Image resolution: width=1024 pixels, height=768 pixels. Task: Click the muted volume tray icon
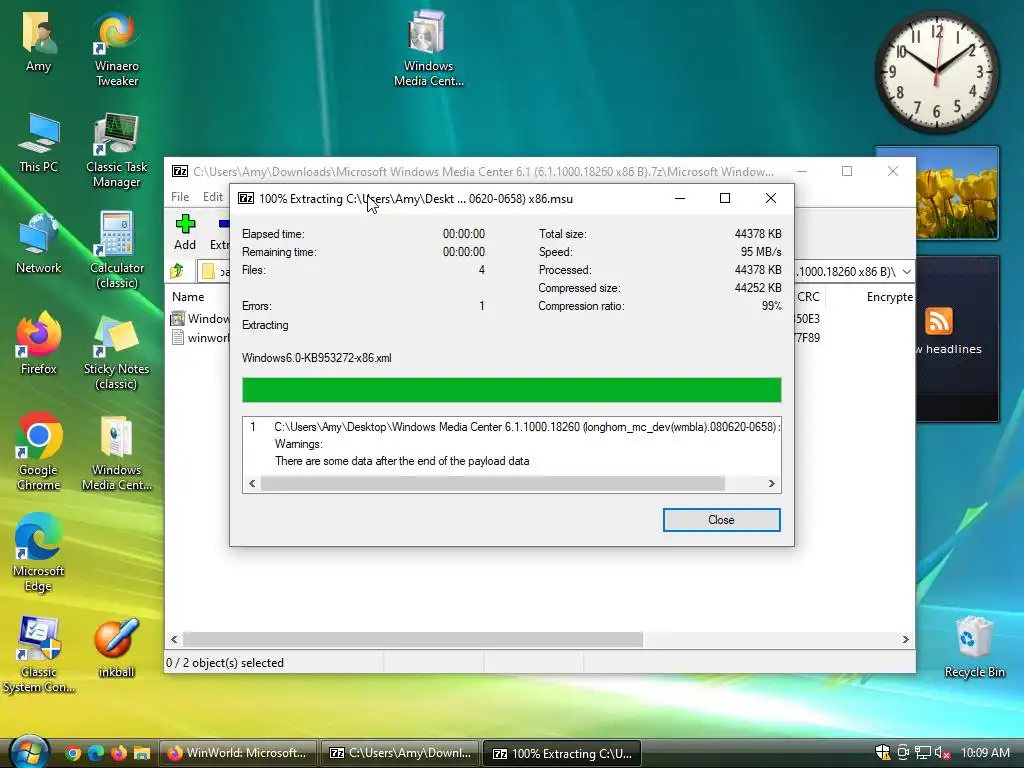[942, 753]
